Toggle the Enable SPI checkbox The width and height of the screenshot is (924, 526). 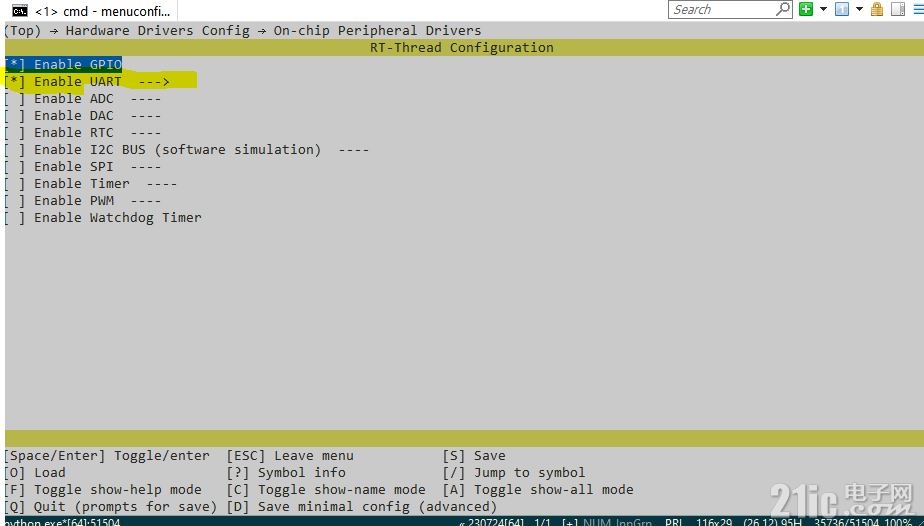pyautogui.click(x=14, y=167)
